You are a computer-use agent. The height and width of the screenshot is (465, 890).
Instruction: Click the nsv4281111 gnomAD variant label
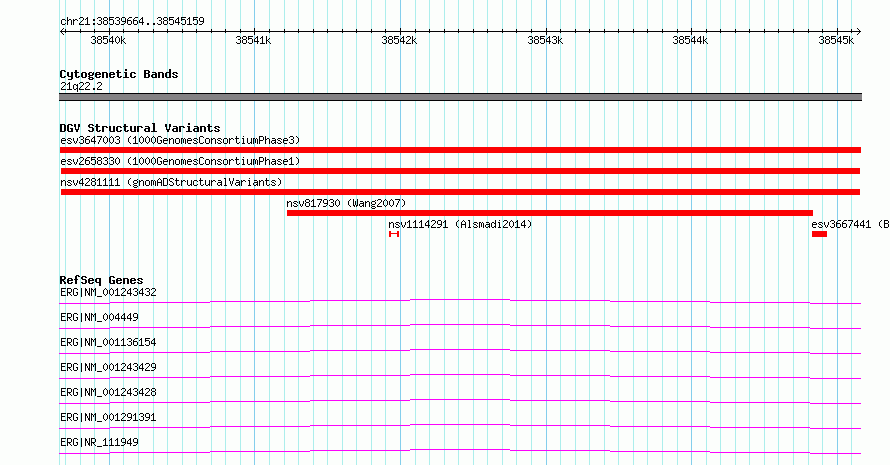[171, 182]
